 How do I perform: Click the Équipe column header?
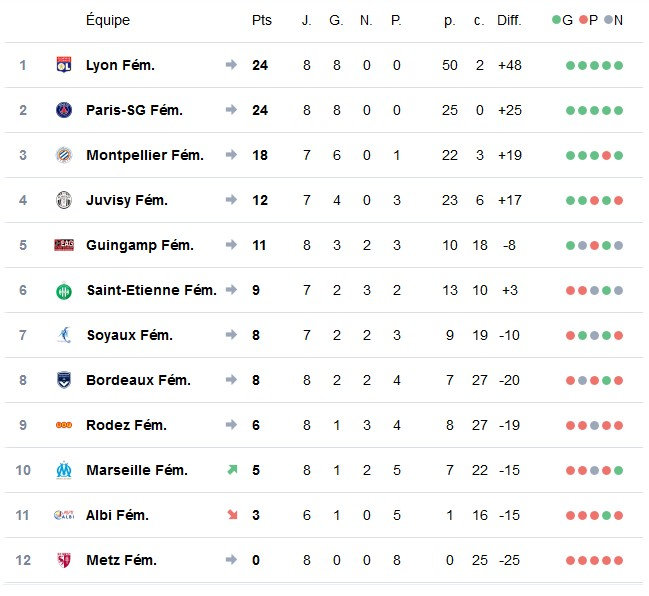click(x=108, y=20)
